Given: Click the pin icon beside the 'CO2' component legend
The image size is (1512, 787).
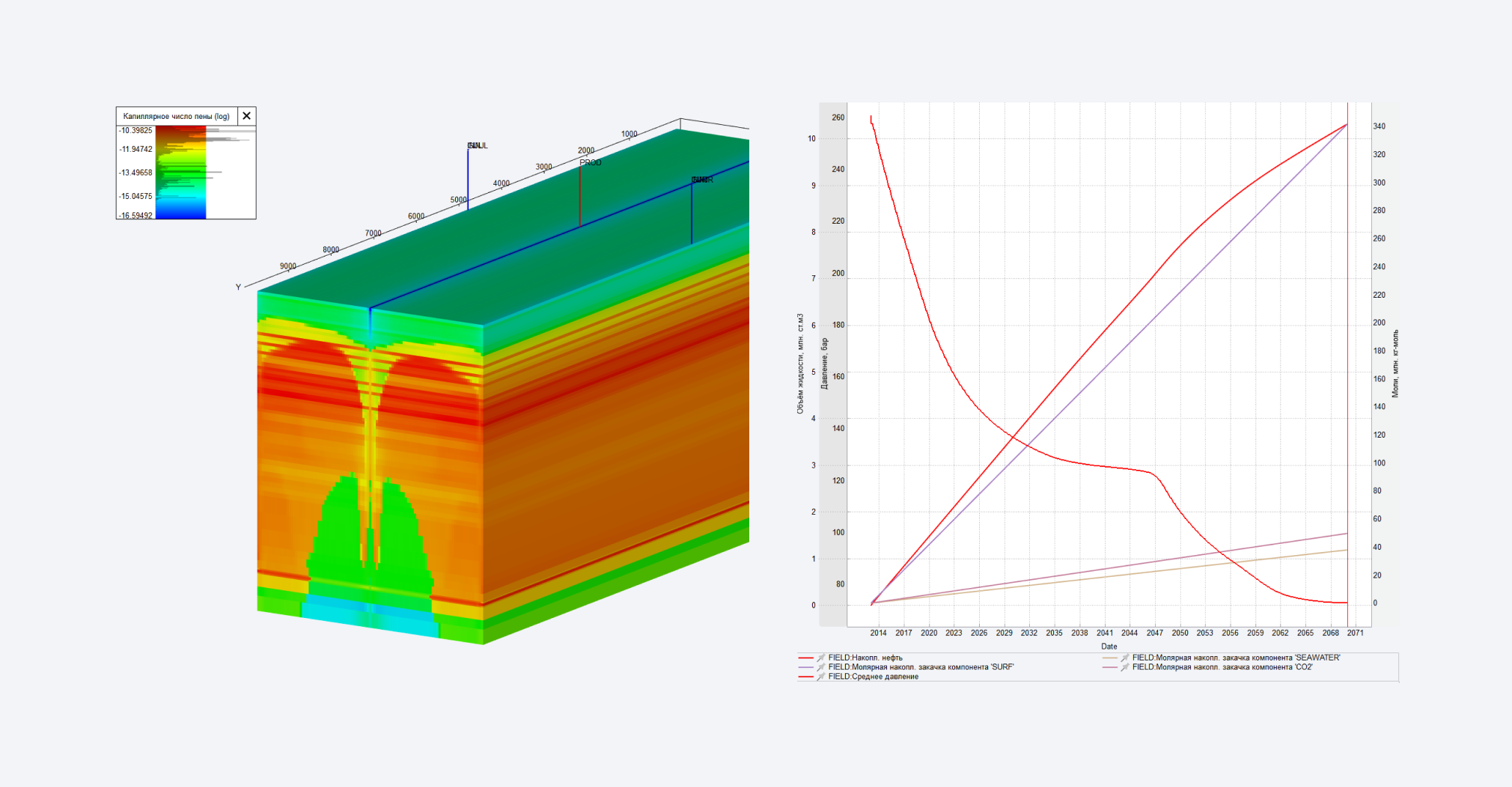Looking at the screenshot, I should coord(1125,667).
